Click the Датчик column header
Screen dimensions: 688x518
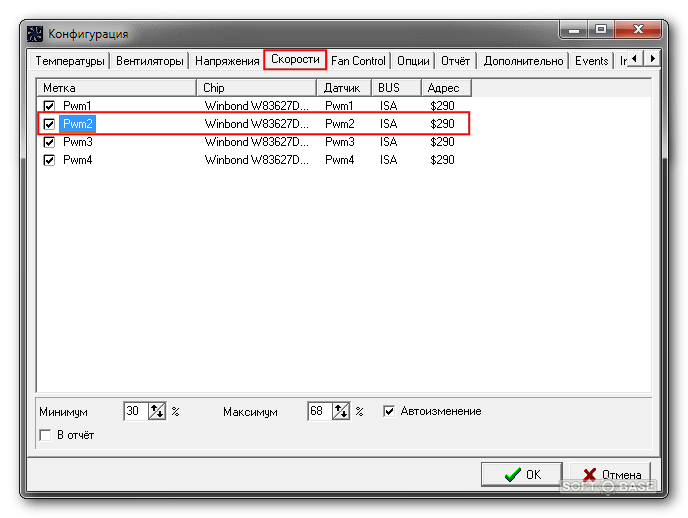pyautogui.click(x=344, y=88)
